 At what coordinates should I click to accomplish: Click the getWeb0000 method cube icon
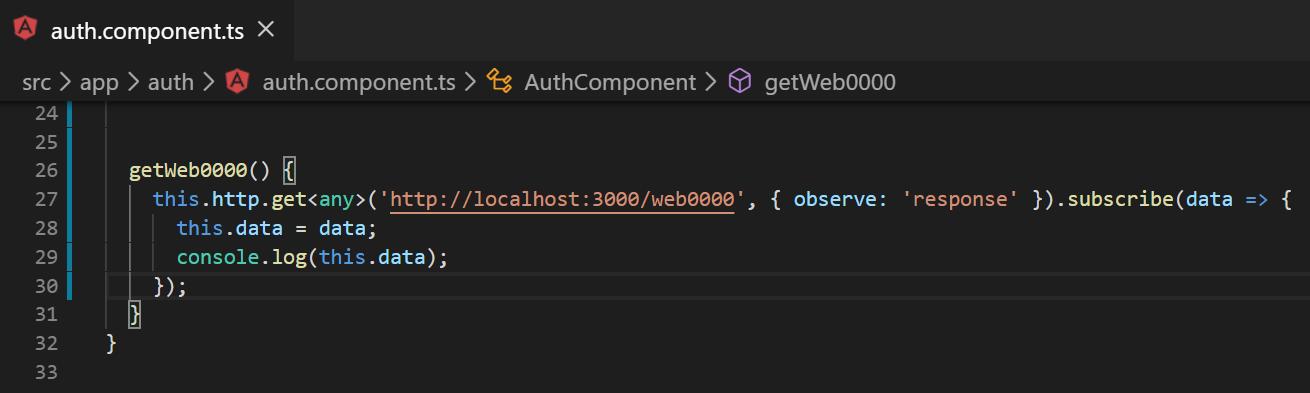pos(739,82)
